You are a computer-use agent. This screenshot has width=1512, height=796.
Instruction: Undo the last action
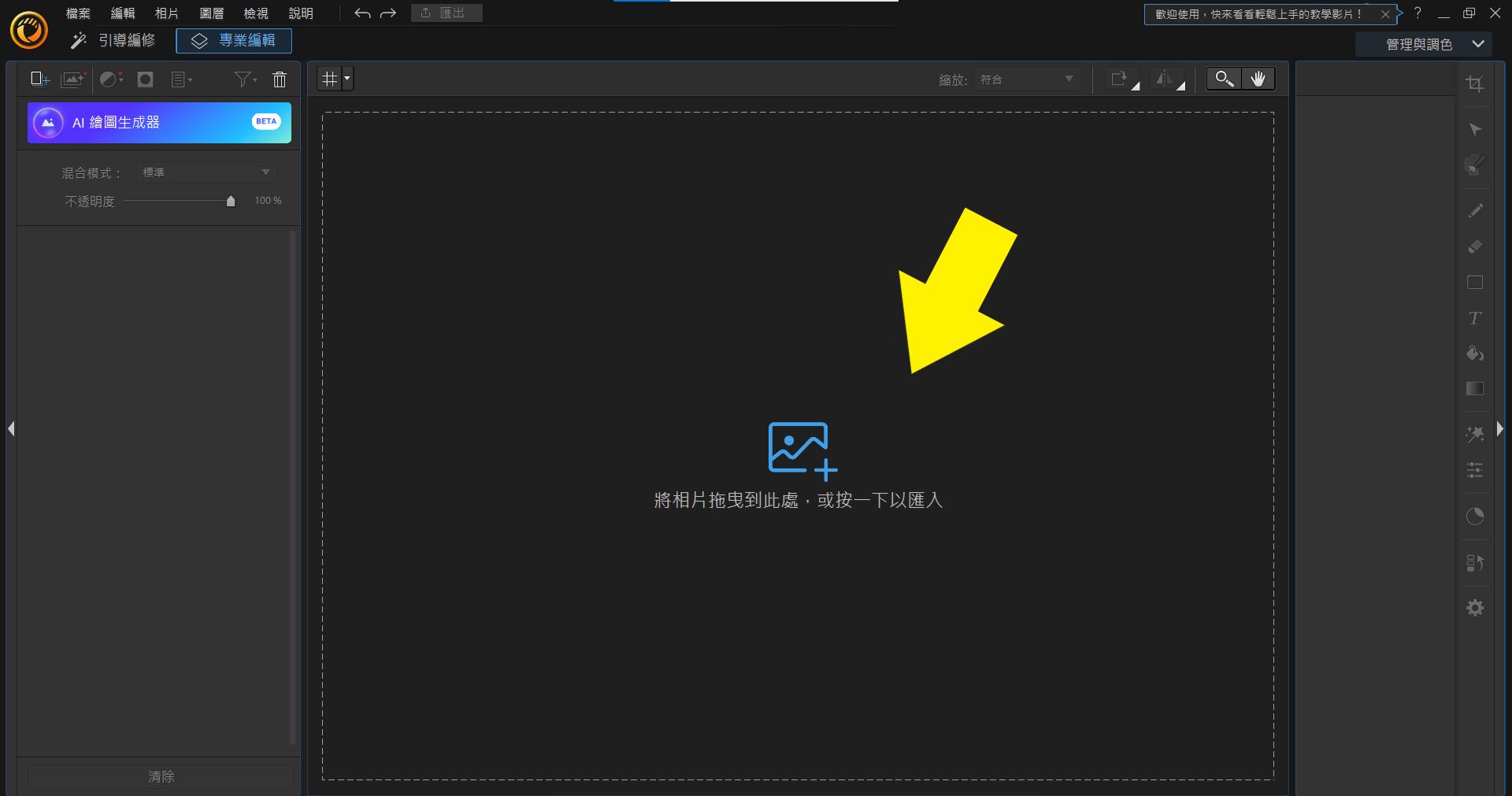(362, 13)
